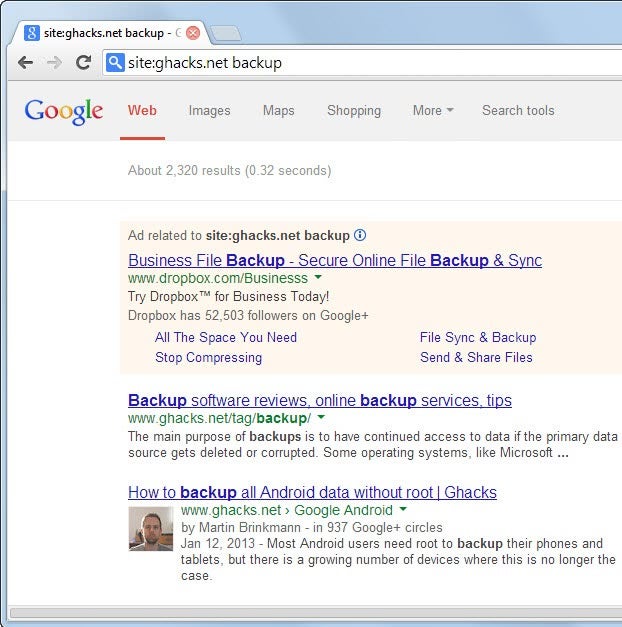Click the Martin Brinkmann author name
The height and width of the screenshot is (627, 622).
tap(250, 527)
